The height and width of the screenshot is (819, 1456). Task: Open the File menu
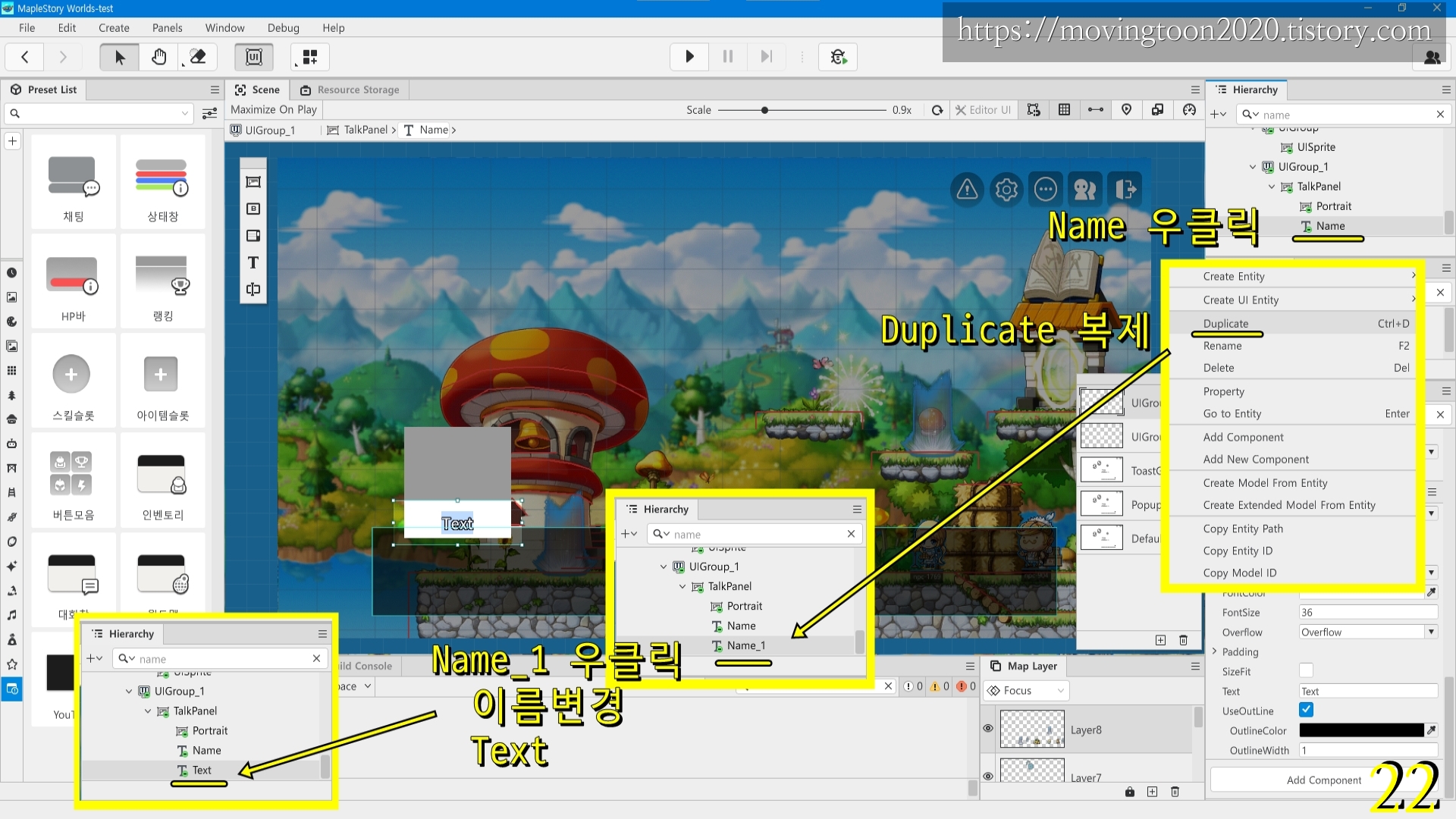point(27,28)
